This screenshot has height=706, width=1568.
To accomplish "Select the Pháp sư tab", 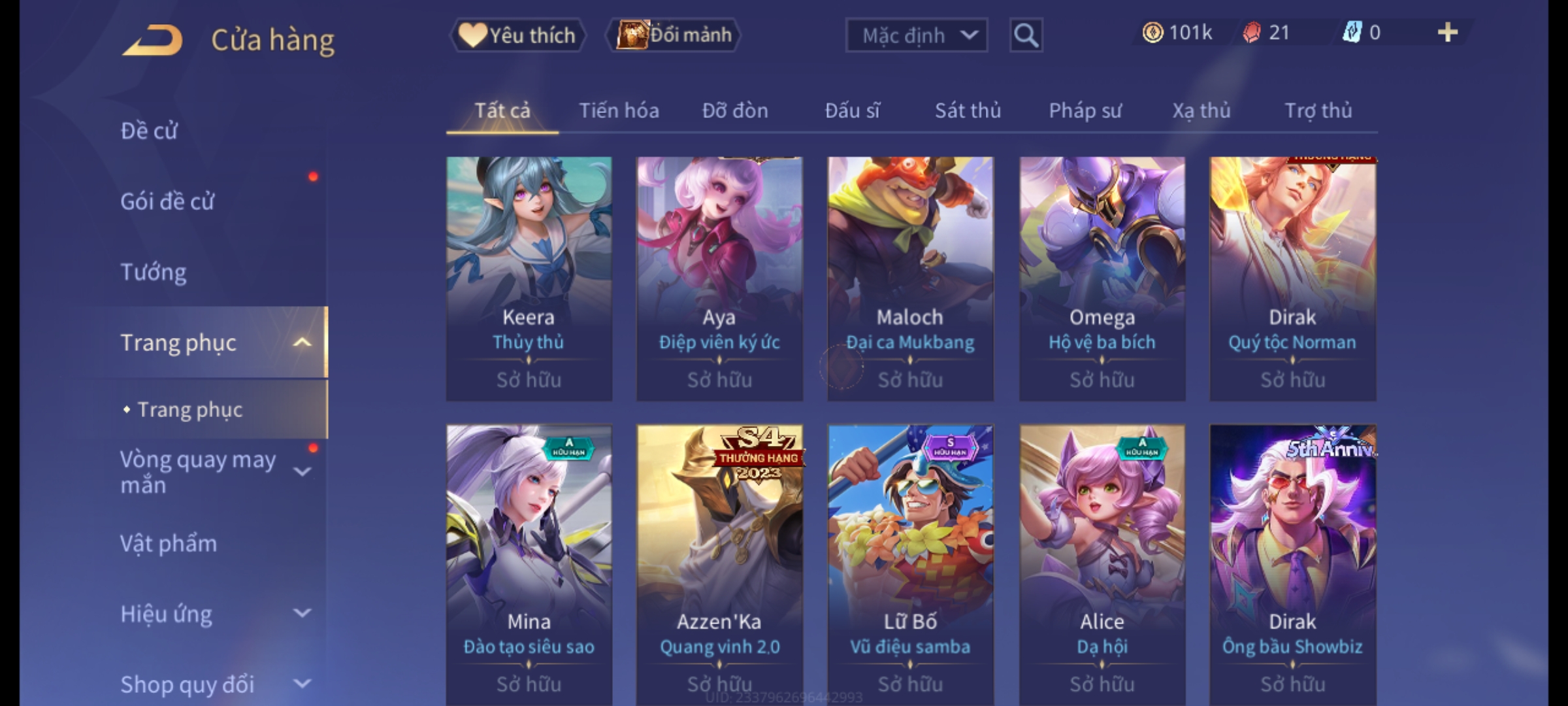I will pos(1085,110).
